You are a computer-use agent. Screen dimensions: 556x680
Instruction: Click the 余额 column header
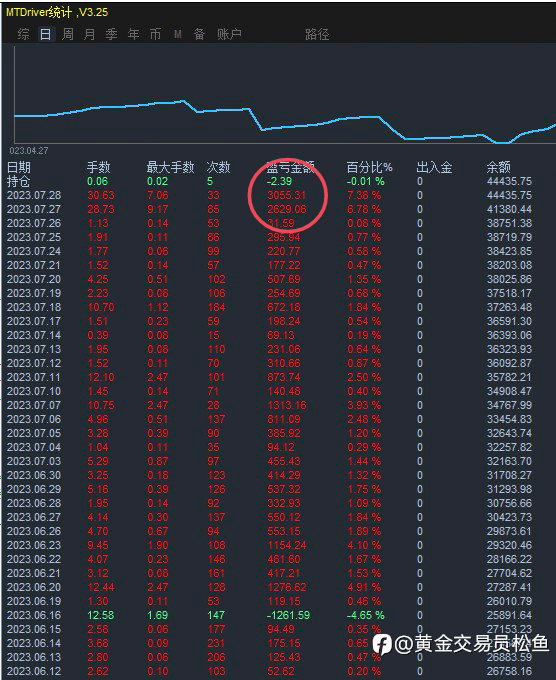(x=498, y=167)
